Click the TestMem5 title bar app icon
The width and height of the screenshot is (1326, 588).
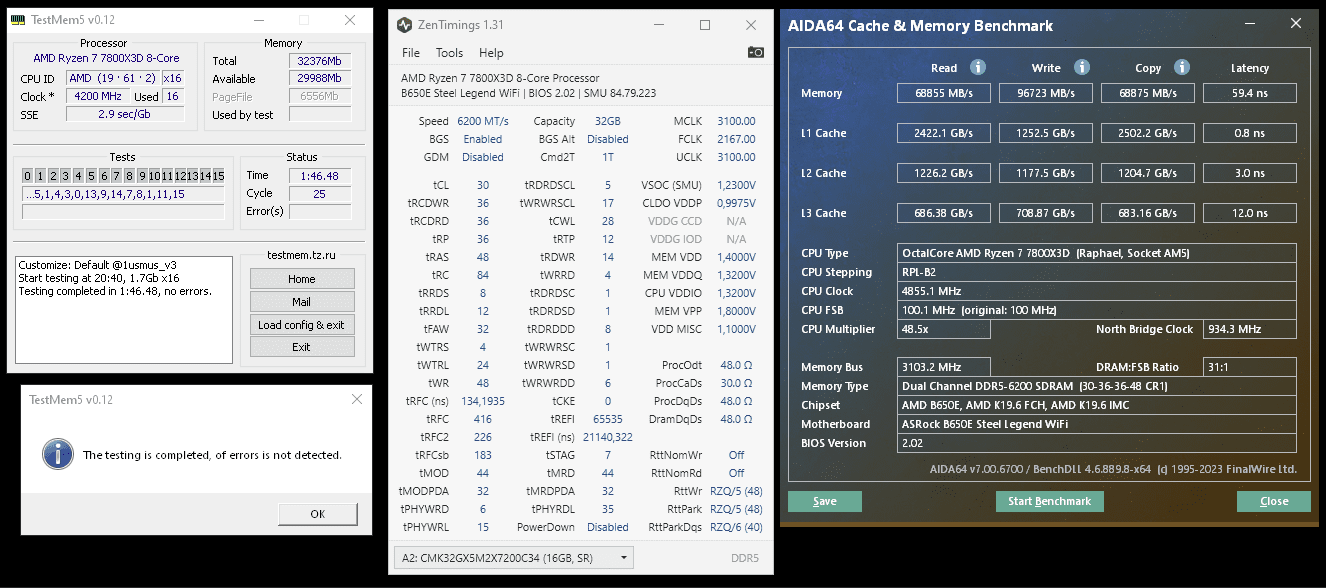pyautogui.click(x=18, y=20)
